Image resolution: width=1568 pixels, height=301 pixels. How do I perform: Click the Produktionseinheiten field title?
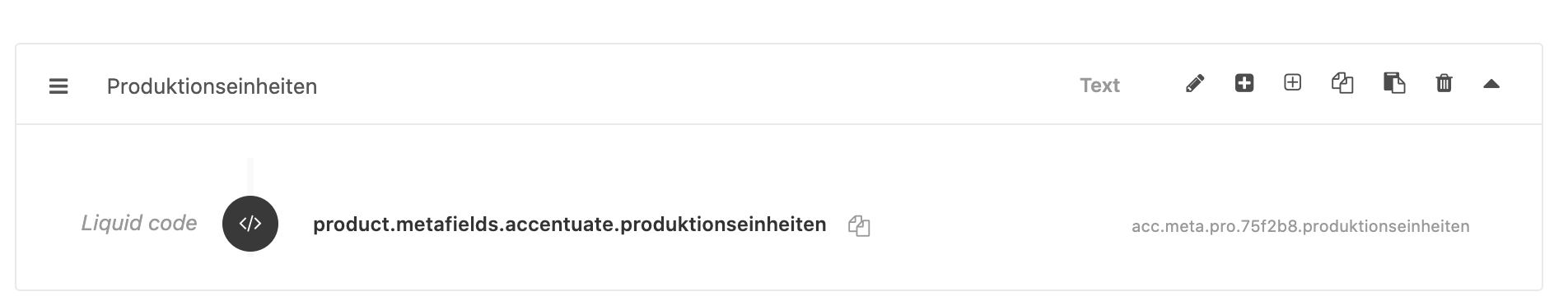pyautogui.click(x=212, y=86)
